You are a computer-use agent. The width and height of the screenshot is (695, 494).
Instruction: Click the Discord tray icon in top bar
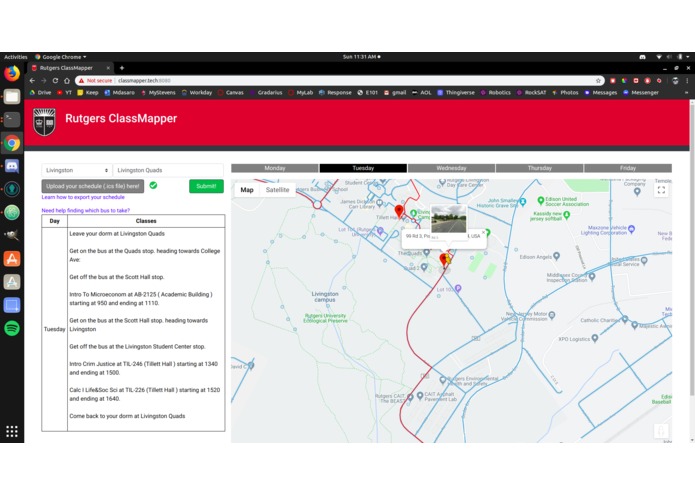coord(642,57)
